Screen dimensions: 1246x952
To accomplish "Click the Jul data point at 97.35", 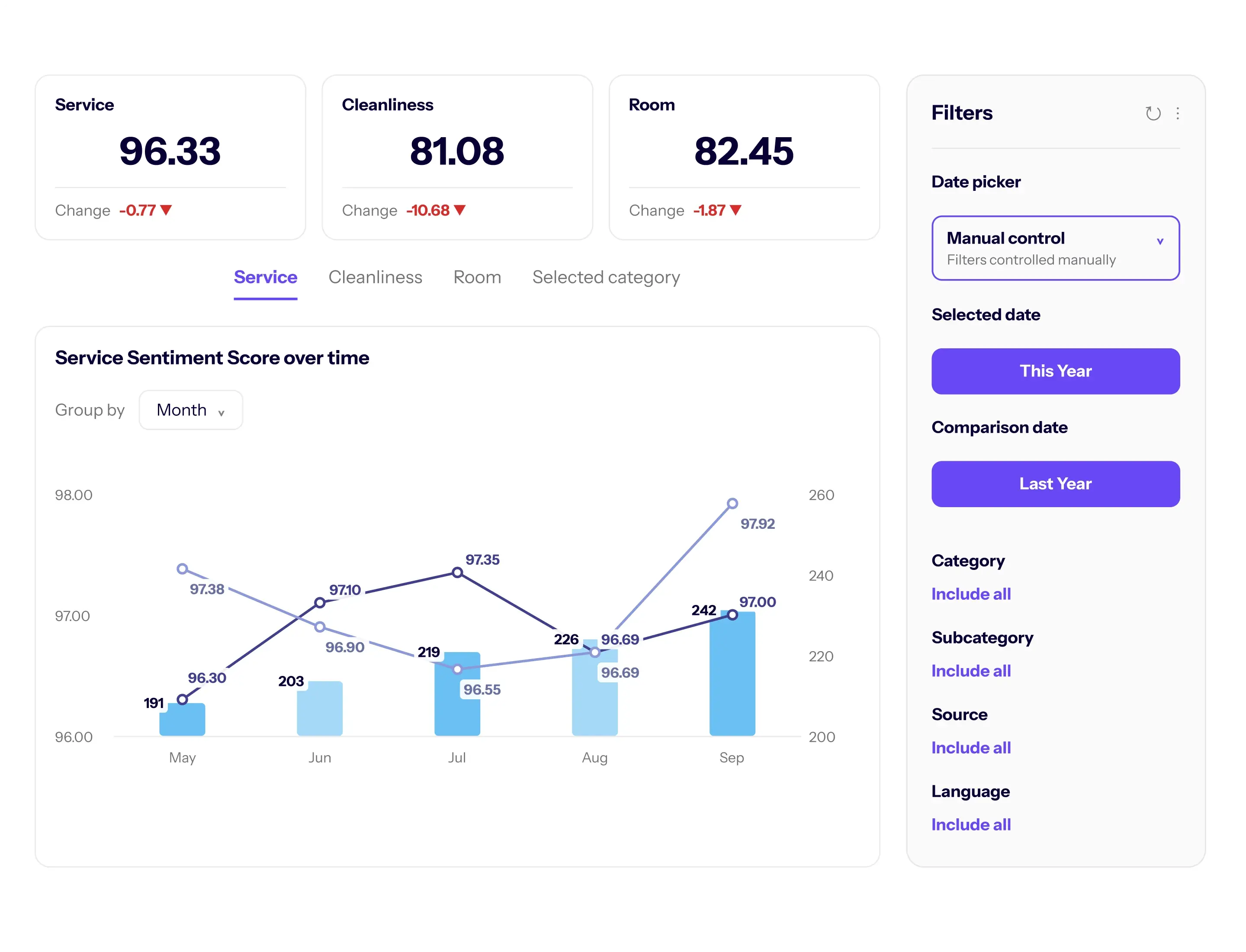I will [457, 572].
